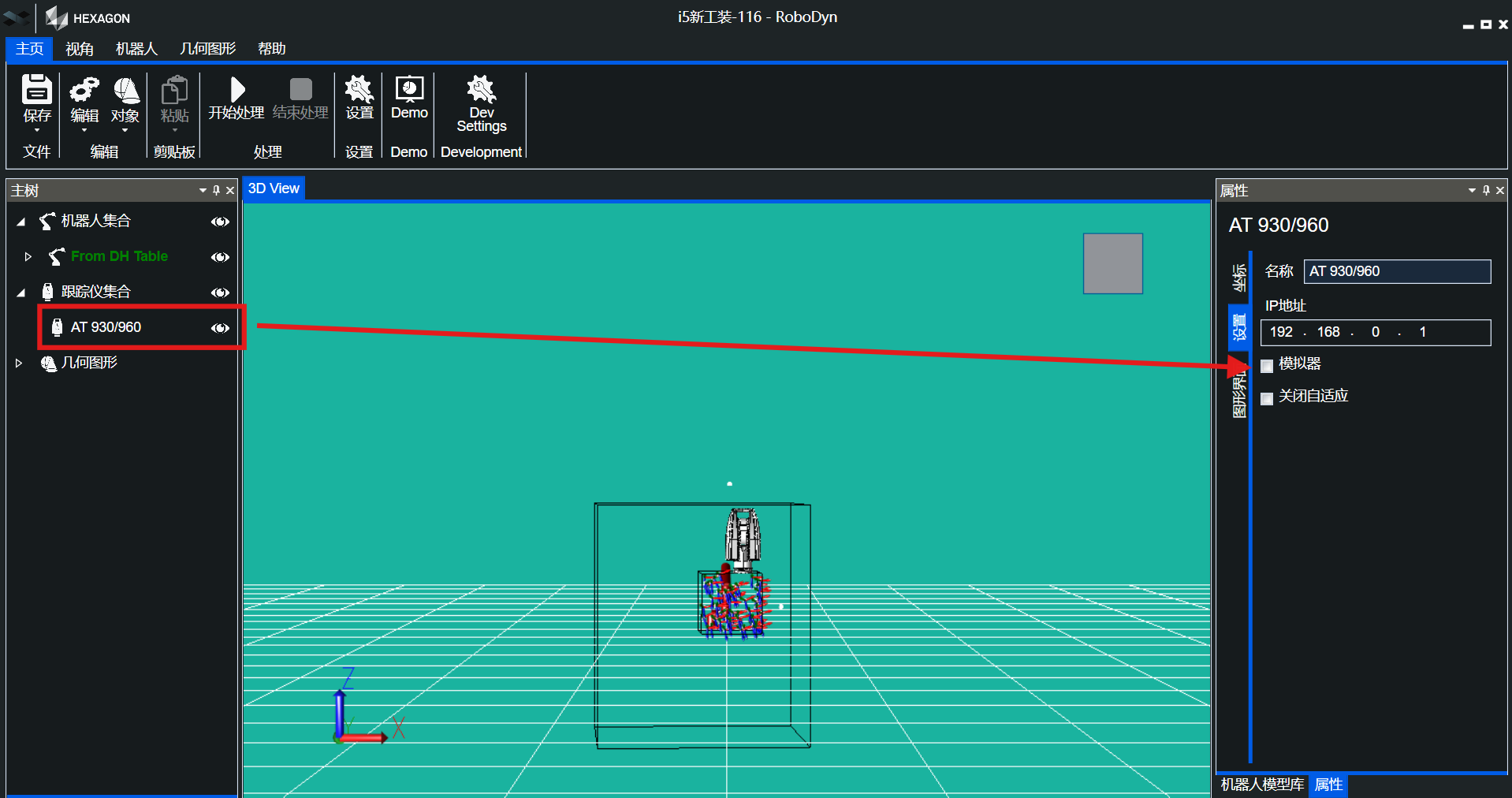Check the 关闭自适应 checkbox
This screenshot has height=798, width=1512.
coord(1267,398)
